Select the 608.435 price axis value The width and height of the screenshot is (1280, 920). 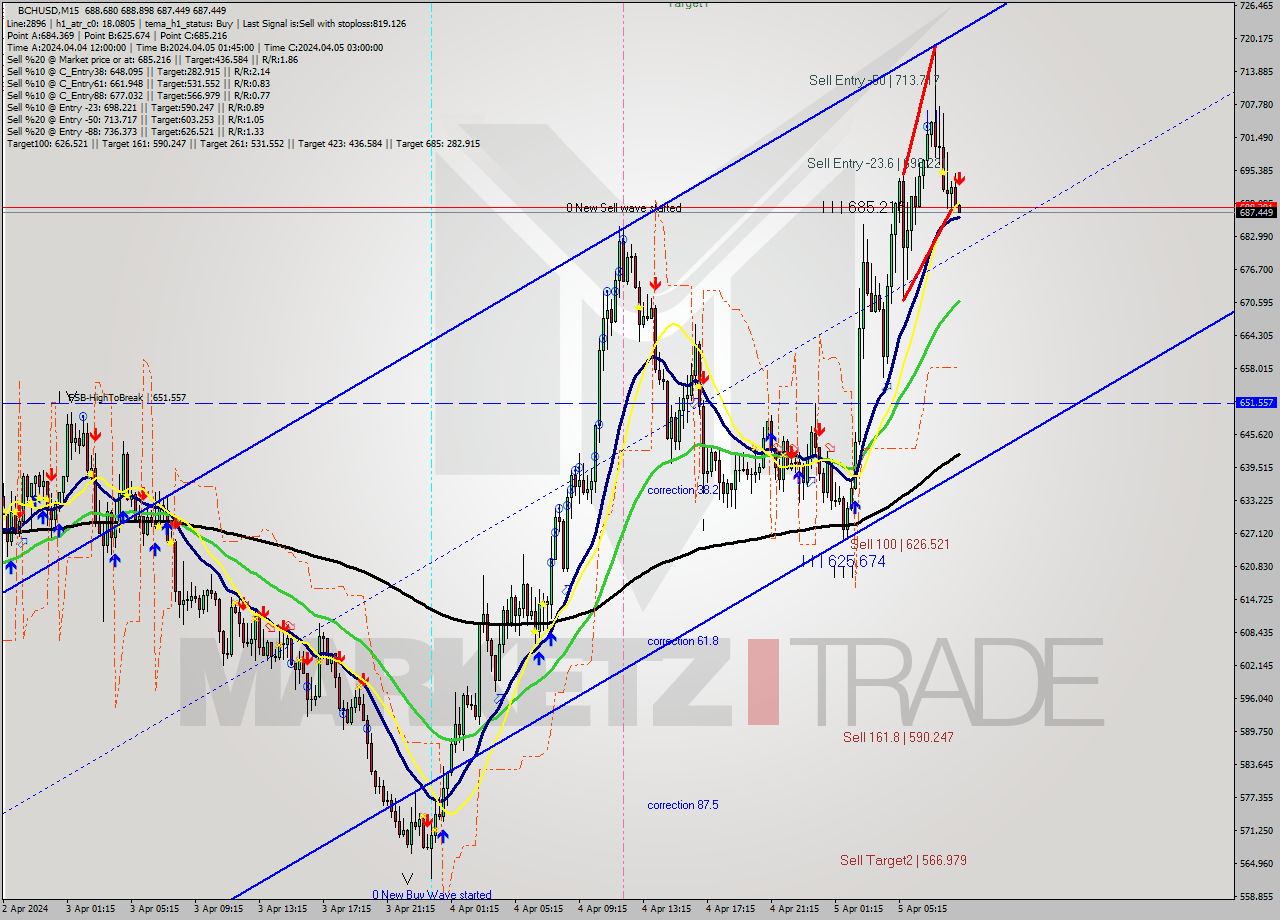[1256, 632]
